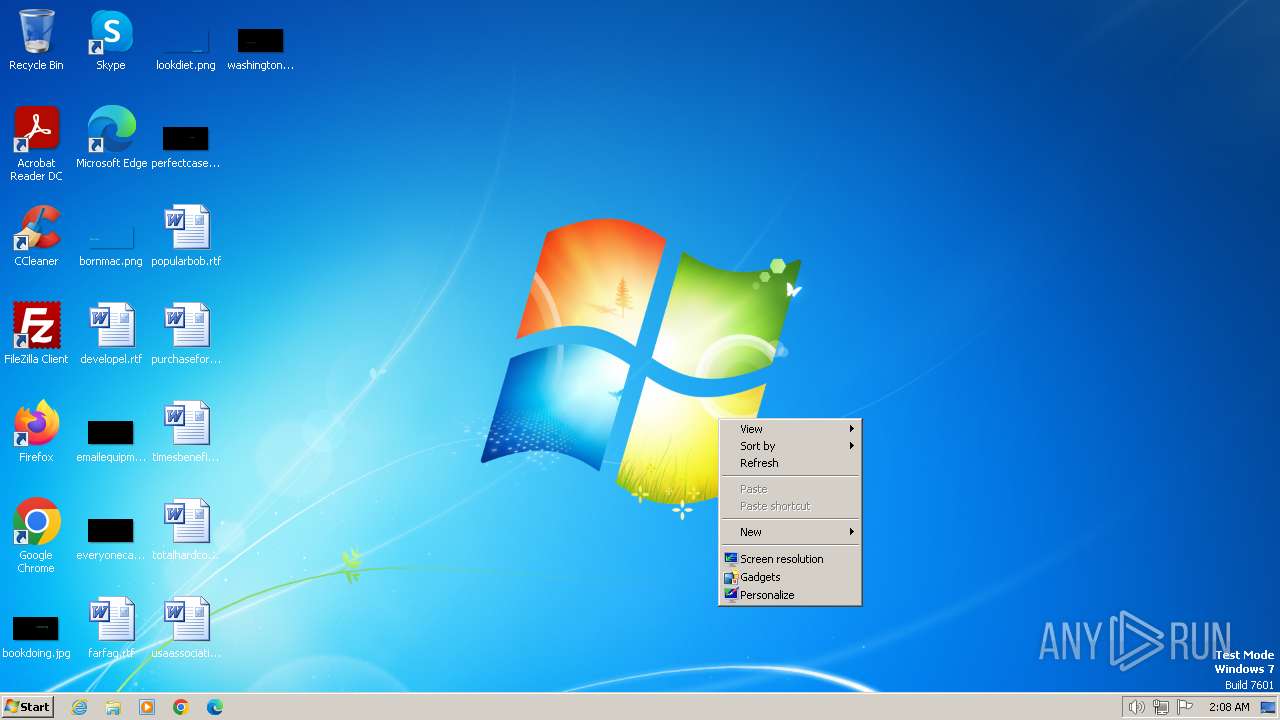The width and height of the screenshot is (1280, 720).
Task: Select the purchasefor... rtf document
Action: (186, 334)
